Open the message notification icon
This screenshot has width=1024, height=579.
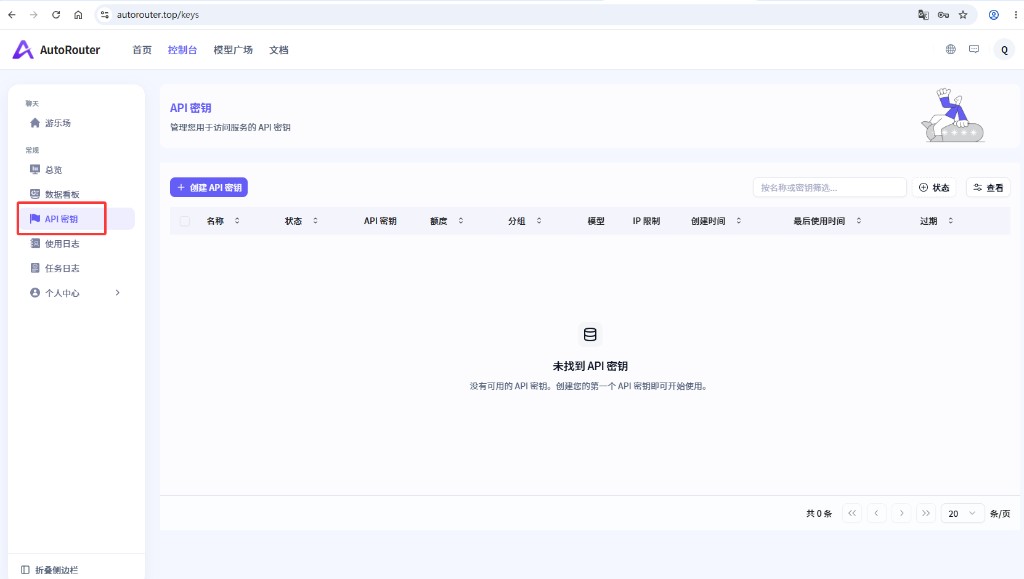(974, 49)
